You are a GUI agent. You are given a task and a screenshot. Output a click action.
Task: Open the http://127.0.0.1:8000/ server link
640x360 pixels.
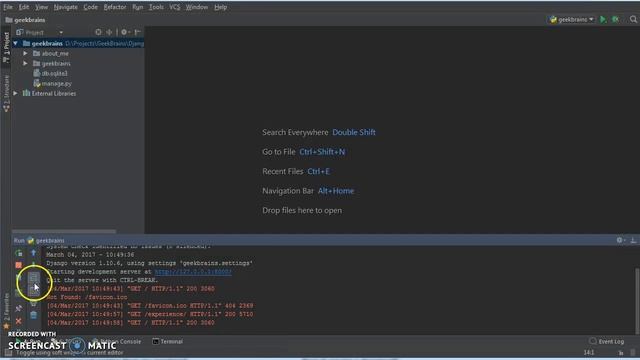193,271
